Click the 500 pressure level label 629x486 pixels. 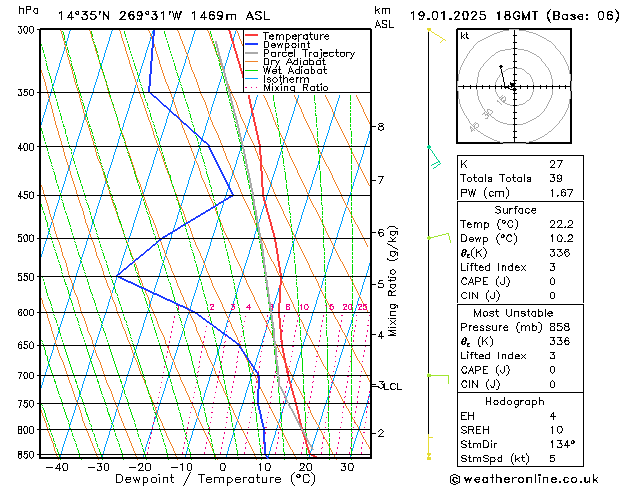pyautogui.click(x=28, y=238)
